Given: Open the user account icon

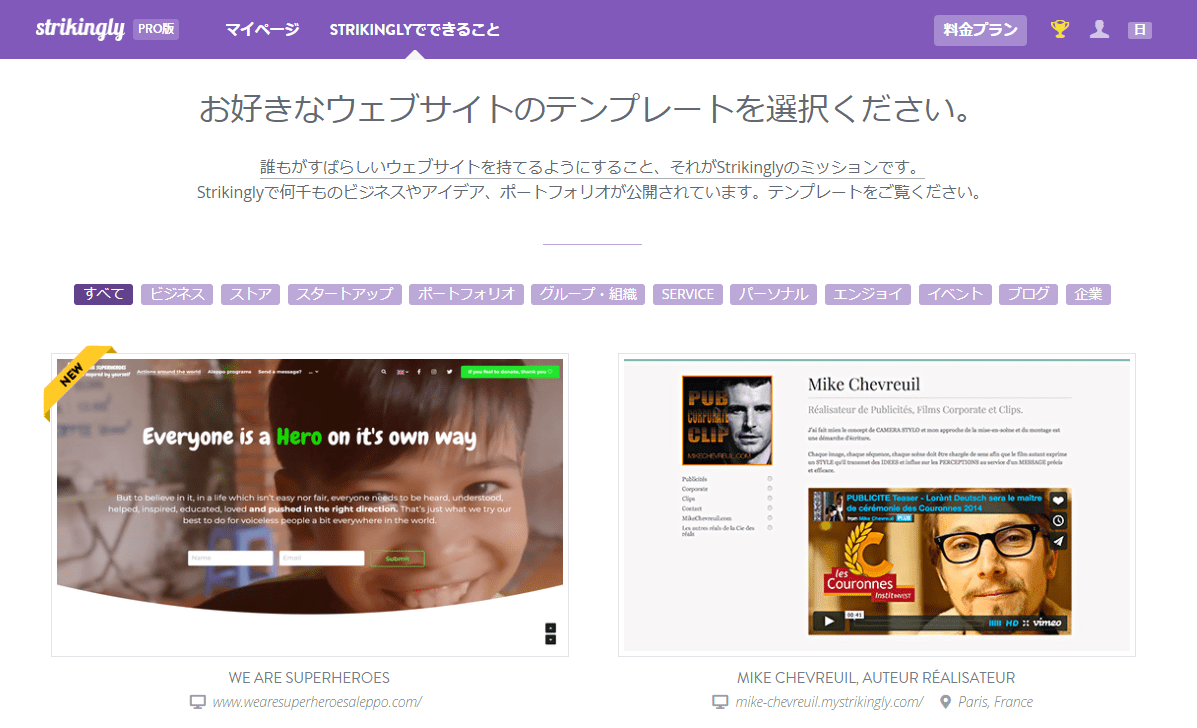Looking at the screenshot, I should (1099, 29).
